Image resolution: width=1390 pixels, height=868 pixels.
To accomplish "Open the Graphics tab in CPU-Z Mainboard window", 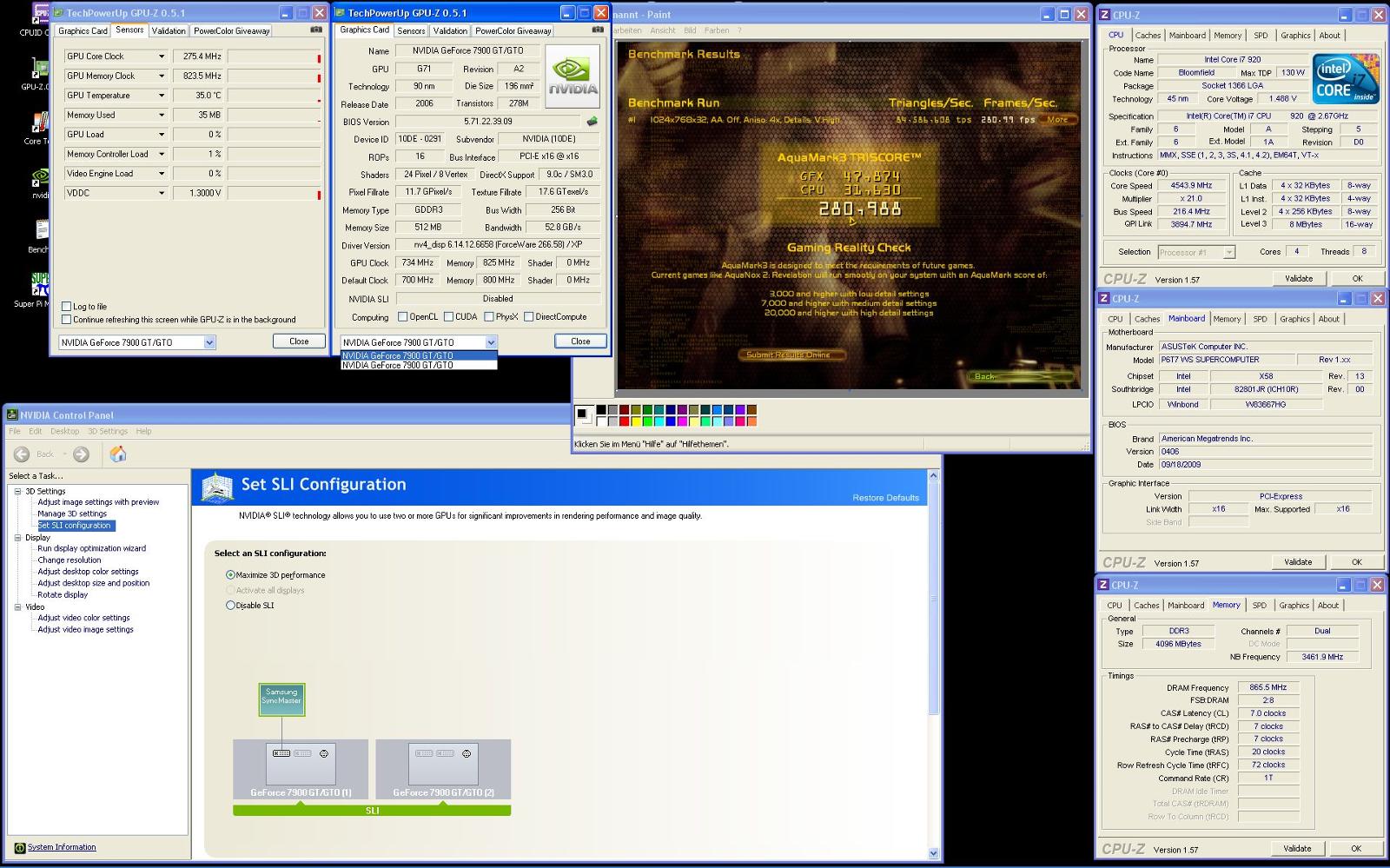I will tap(1294, 319).
